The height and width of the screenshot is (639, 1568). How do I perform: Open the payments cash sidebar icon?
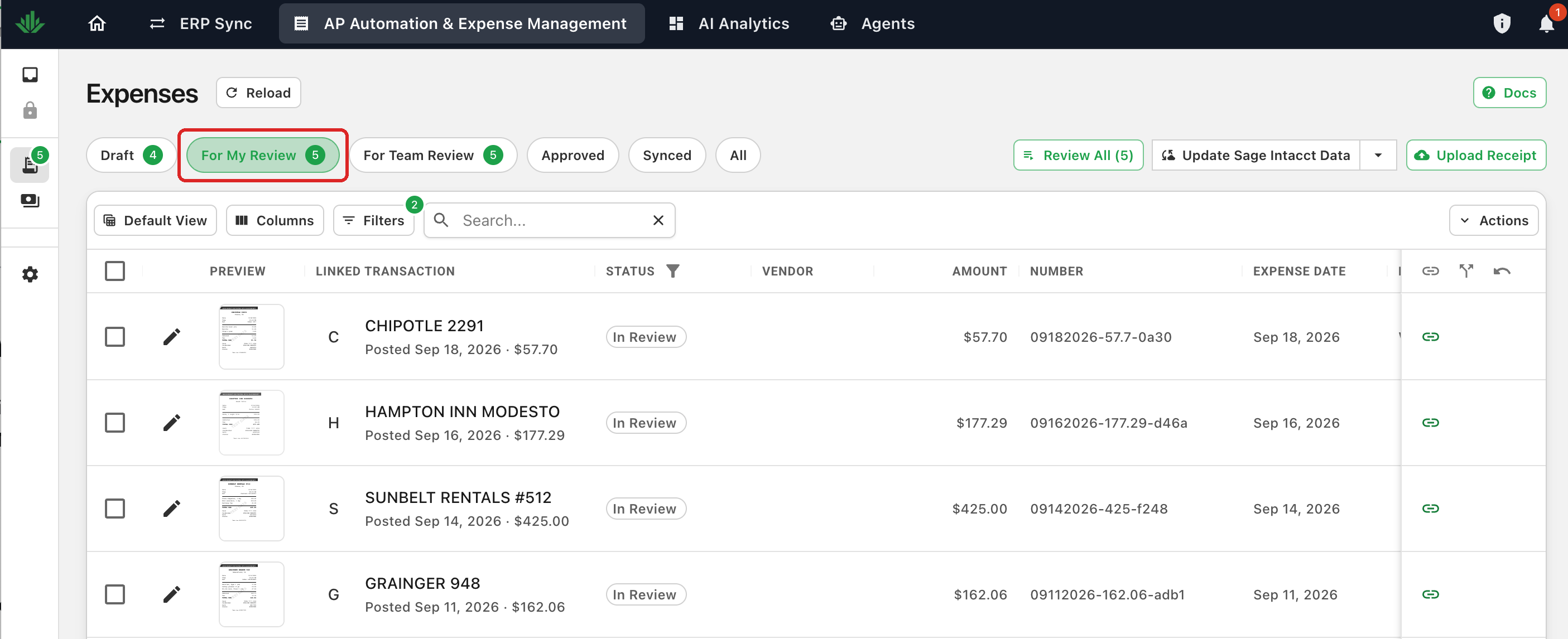[x=30, y=201]
